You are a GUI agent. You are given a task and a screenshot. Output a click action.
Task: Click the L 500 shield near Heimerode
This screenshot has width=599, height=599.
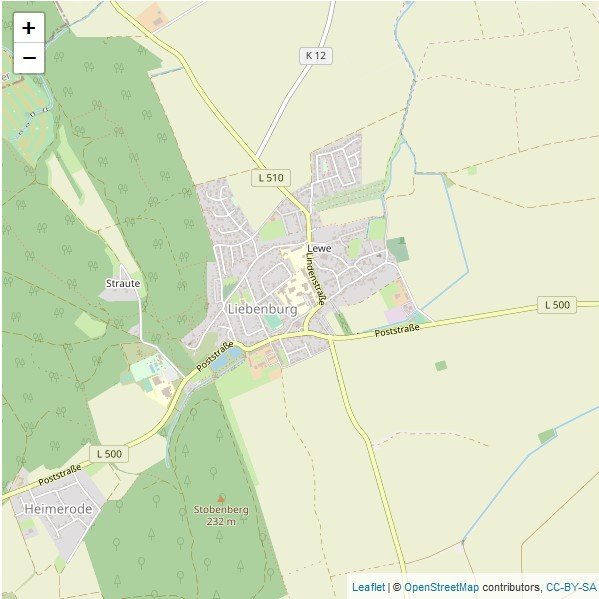tap(109, 454)
